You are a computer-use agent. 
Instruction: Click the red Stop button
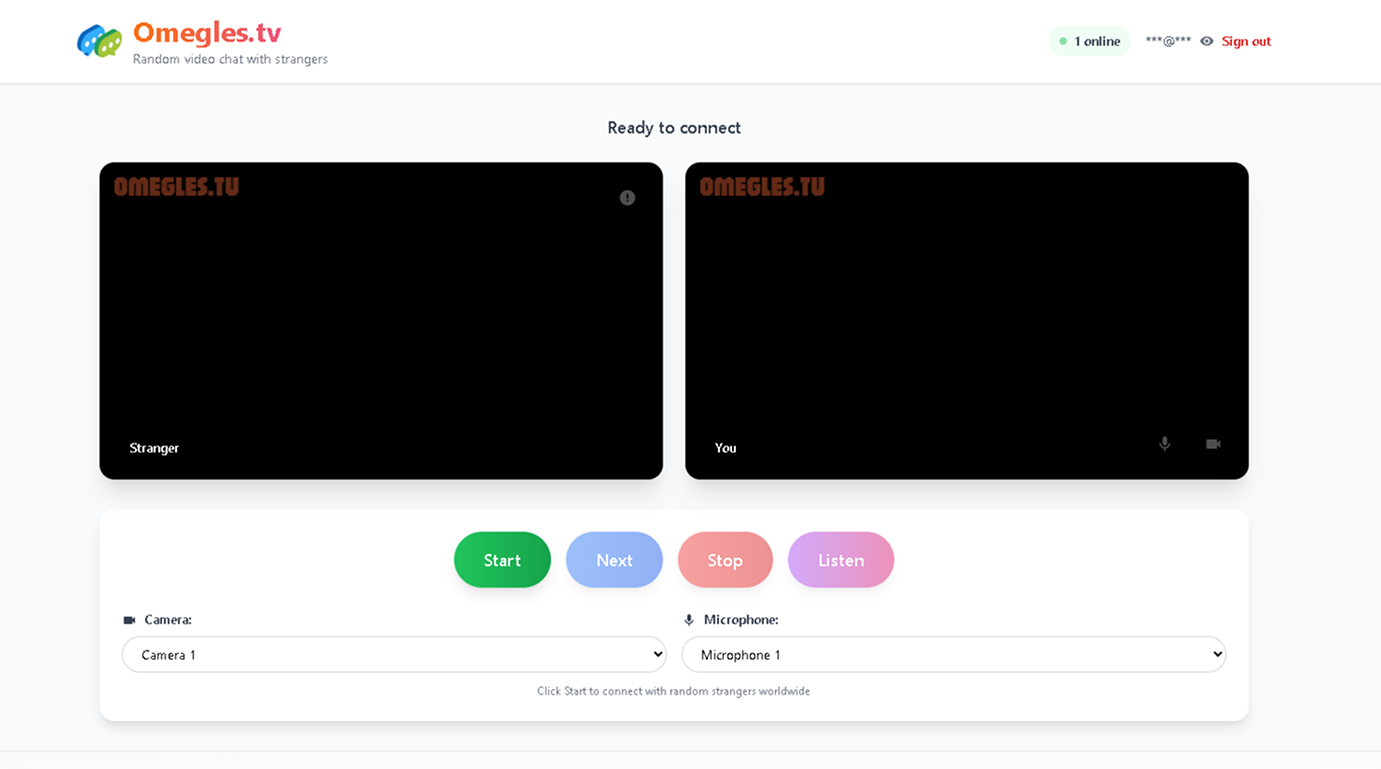725,560
